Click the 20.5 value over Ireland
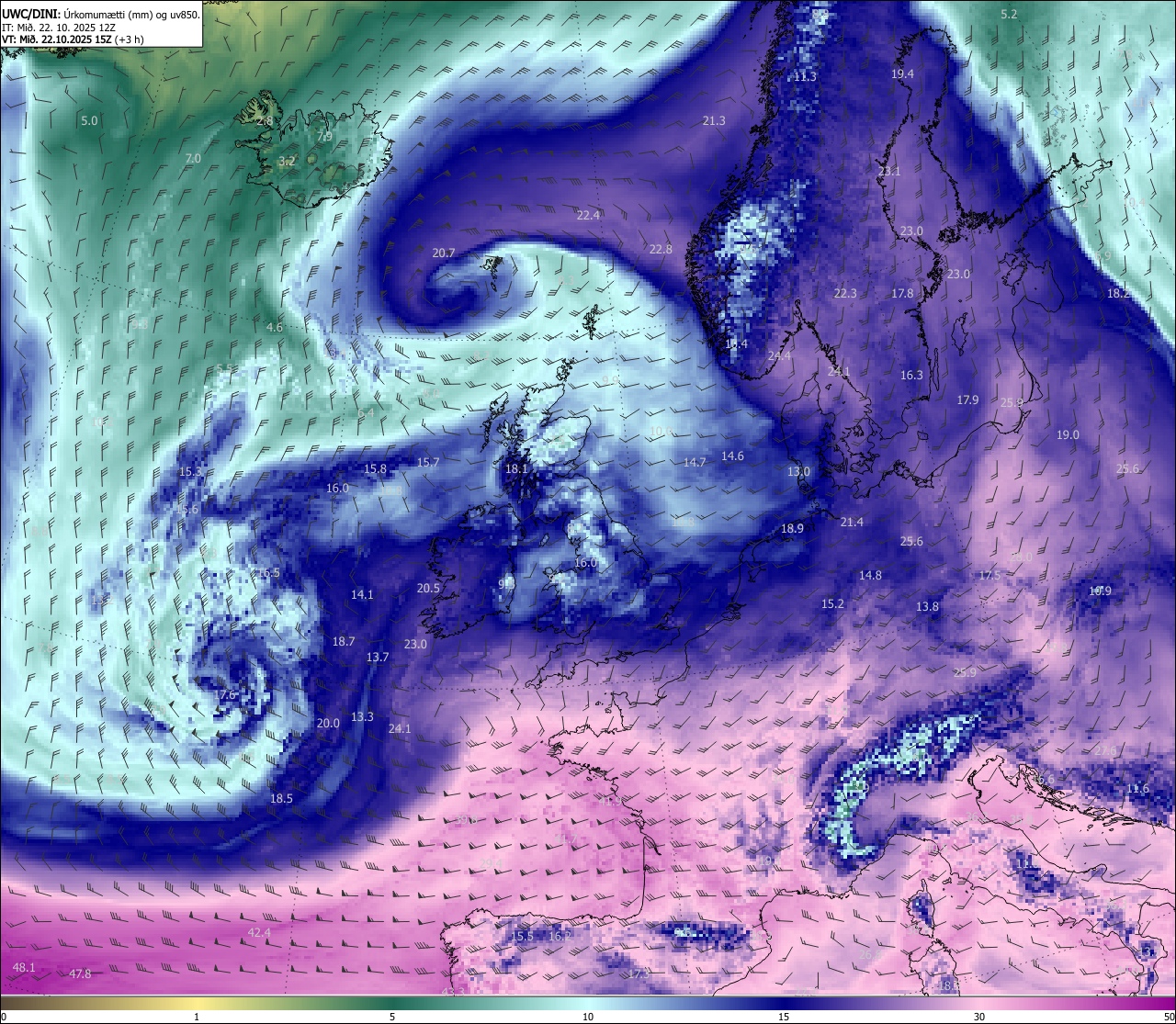 coord(428,588)
